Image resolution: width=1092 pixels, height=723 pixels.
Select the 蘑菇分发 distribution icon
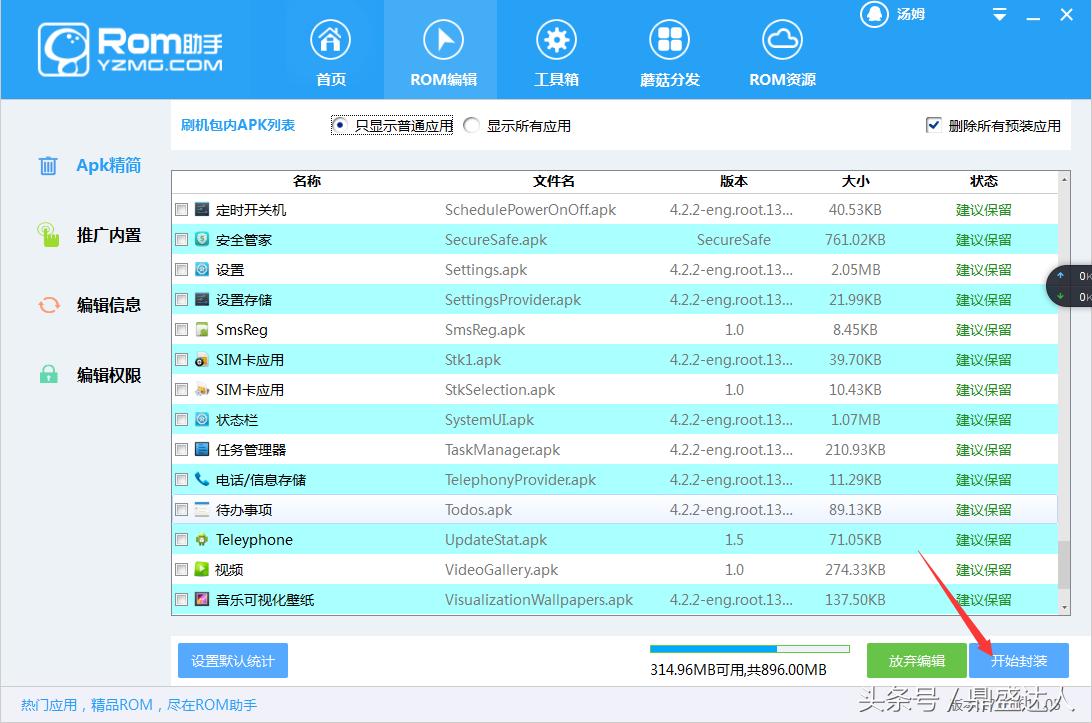click(x=669, y=41)
